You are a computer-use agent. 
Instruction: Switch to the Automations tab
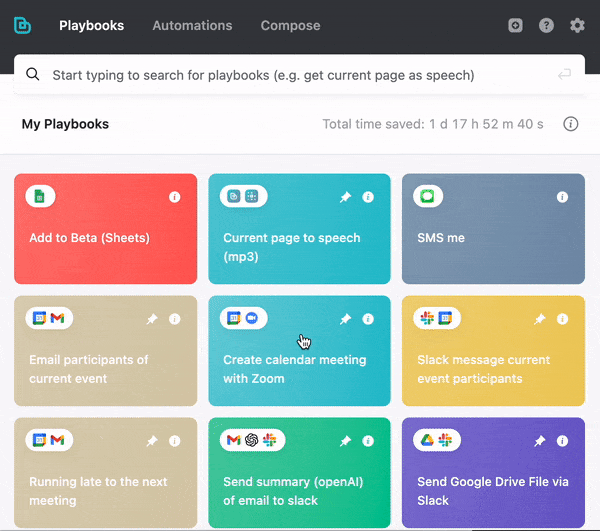(192, 26)
